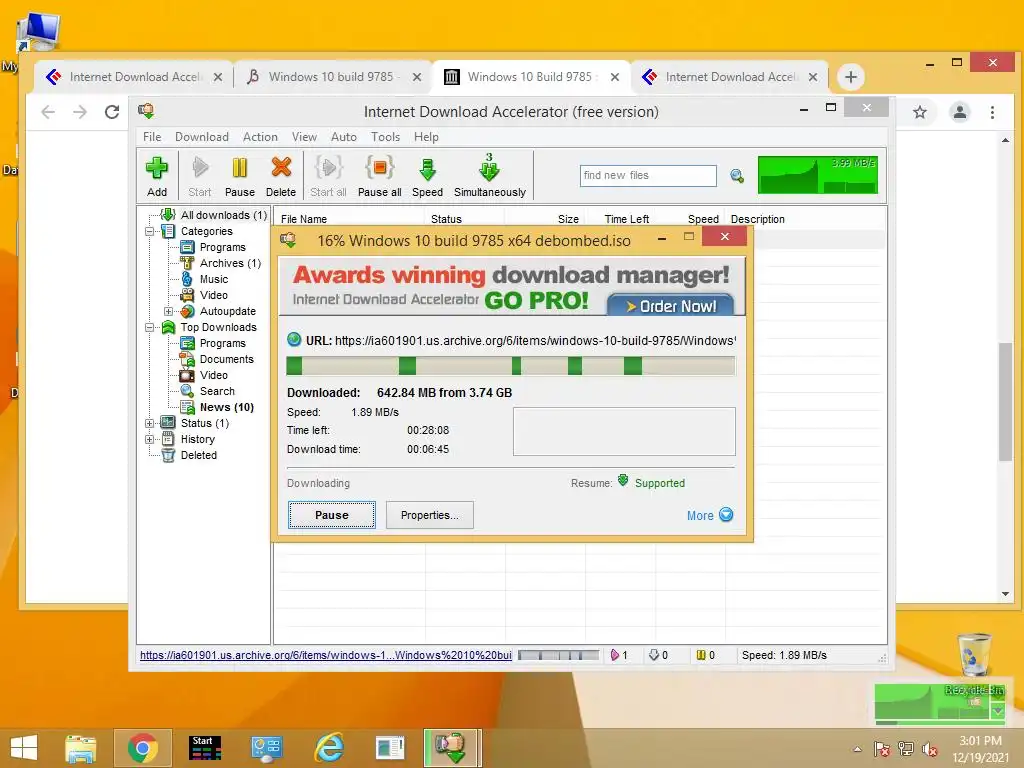Click Pause button in download dialog
The width and height of the screenshot is (1024, 768).
pyautogui.click(x=332, y=515)
